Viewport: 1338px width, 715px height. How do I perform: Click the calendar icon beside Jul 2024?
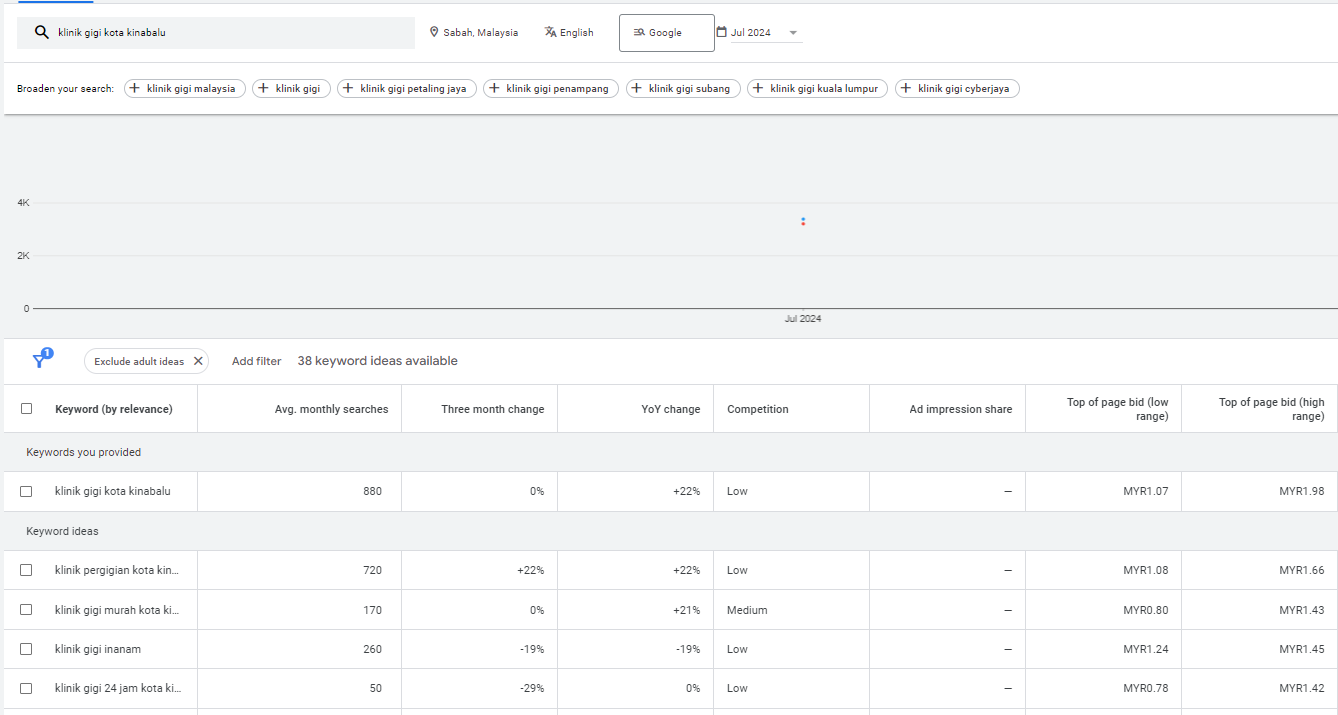(x=722, y=32)
